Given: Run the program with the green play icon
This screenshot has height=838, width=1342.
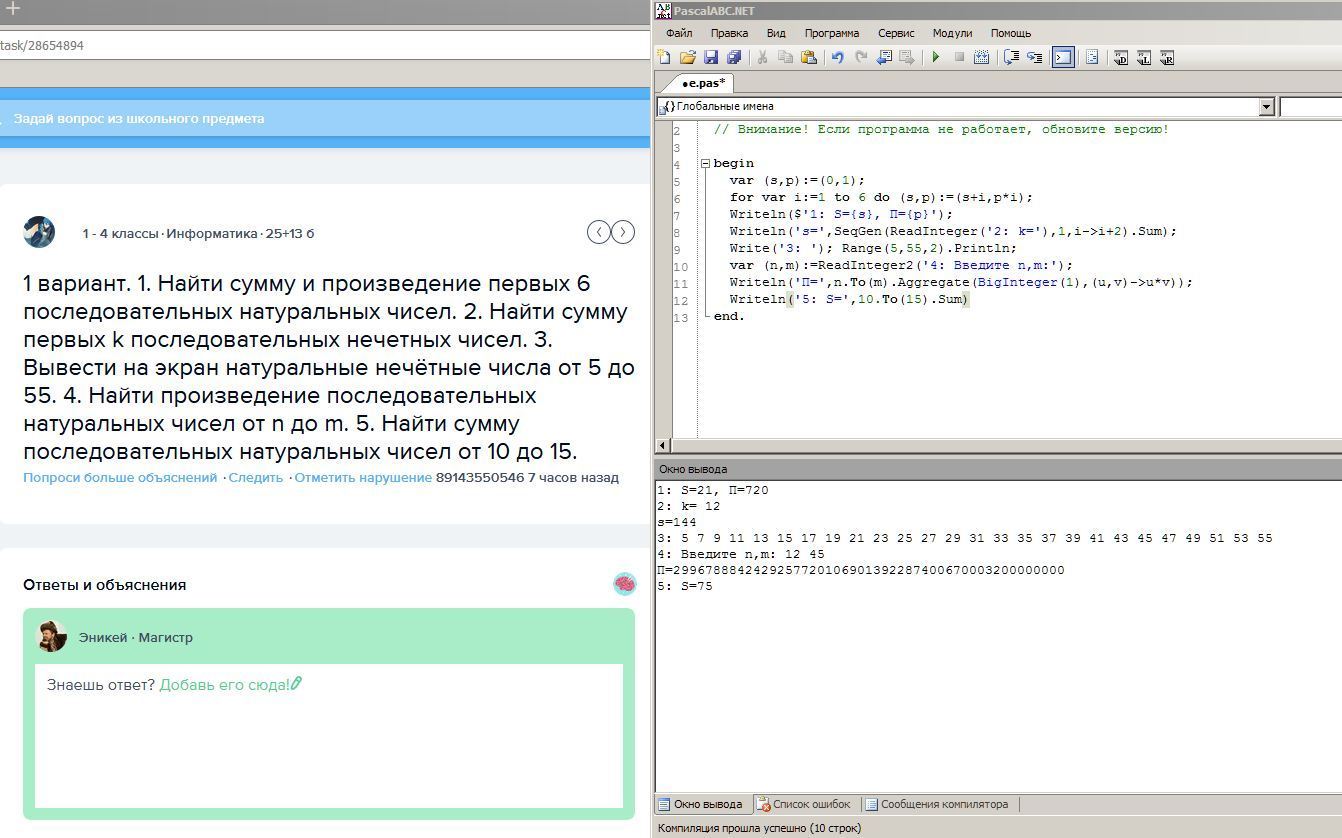Looking at the screenshot, I should coord(936,58).
